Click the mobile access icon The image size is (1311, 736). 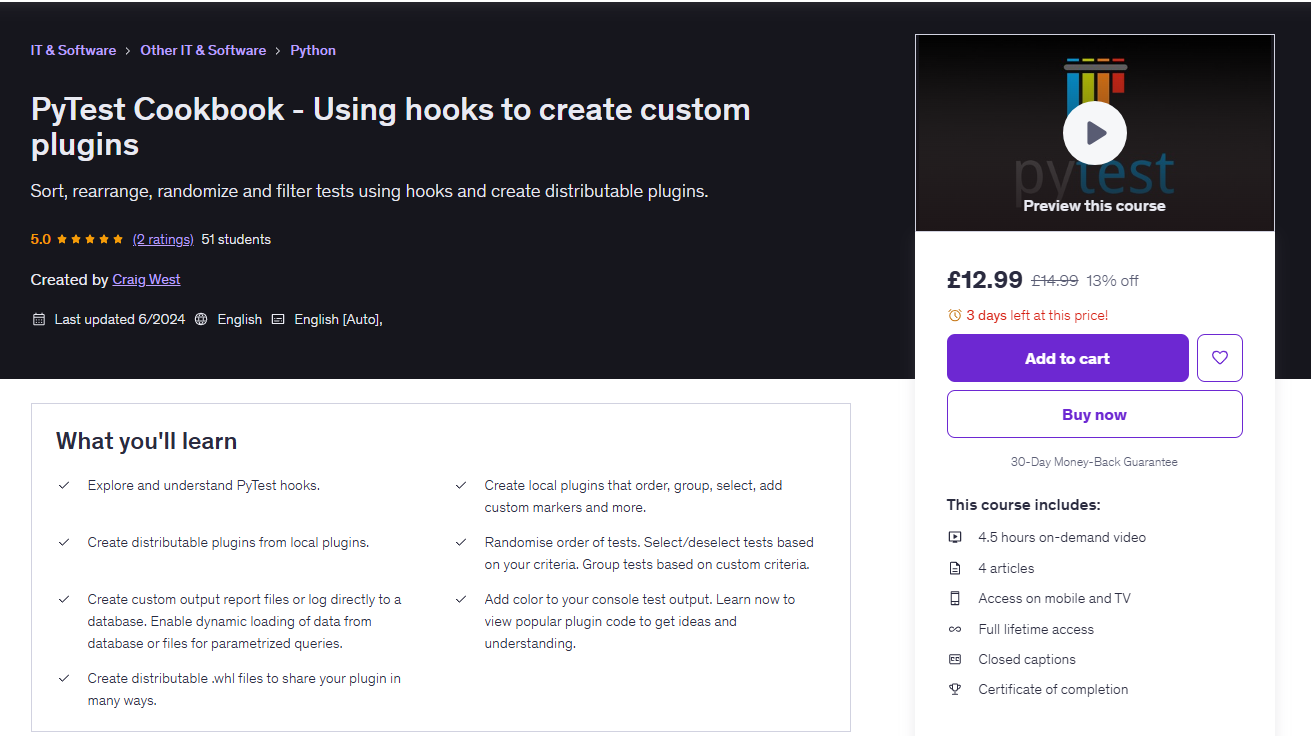(x=955, y=598)
